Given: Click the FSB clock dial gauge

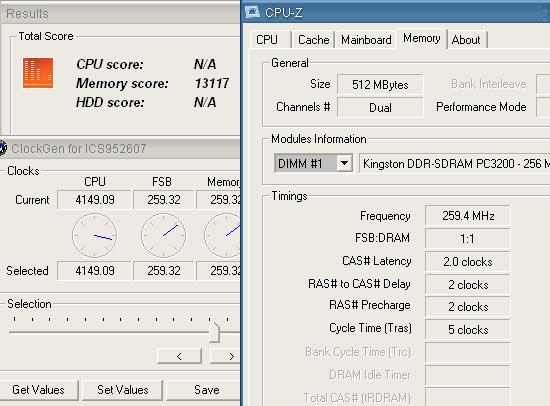Looking at the screenshot, I should click(x=164, y=236).
